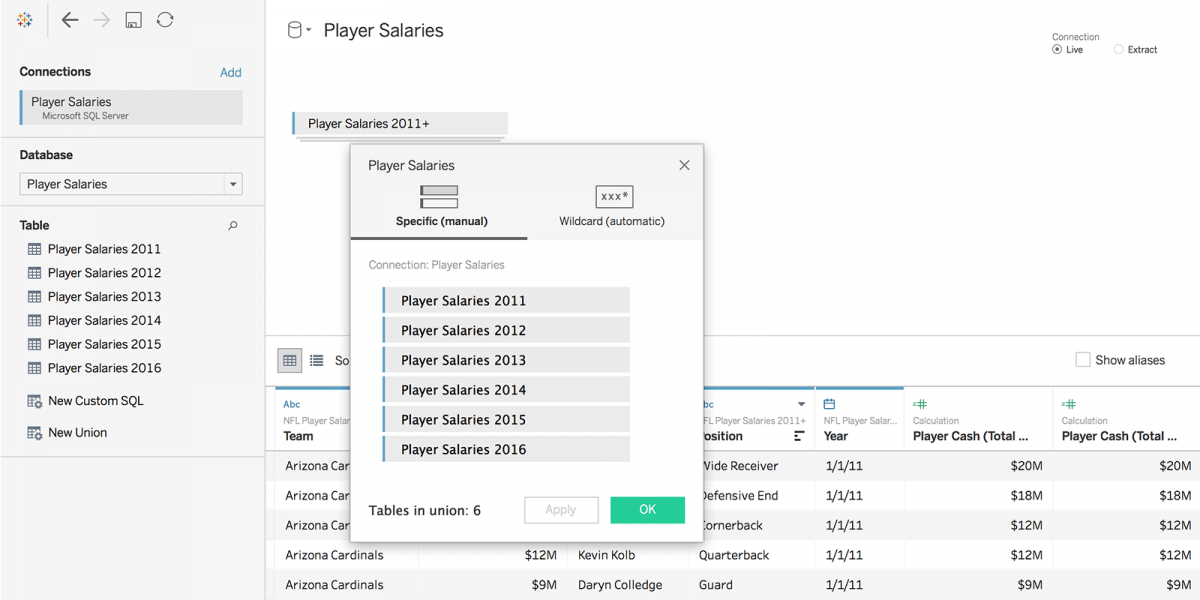Open the Position column dropdown arrow

point(801,405)
